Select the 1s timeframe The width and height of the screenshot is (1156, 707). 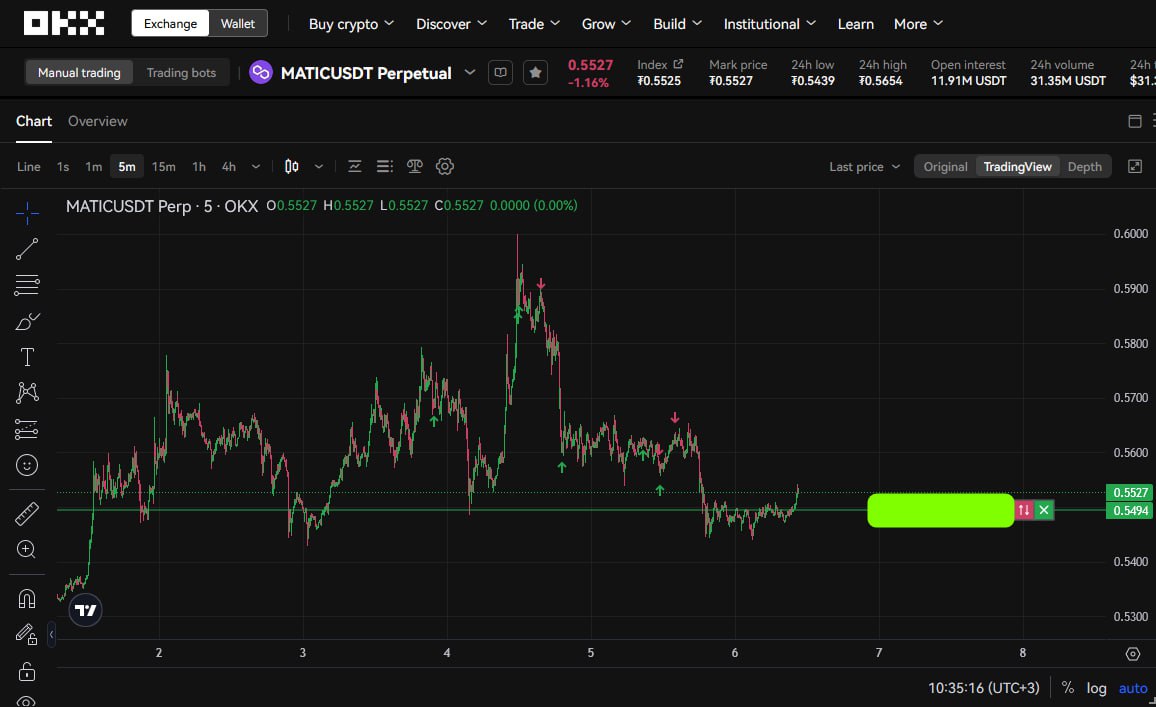pyautogui.click(x=63, y=167)
